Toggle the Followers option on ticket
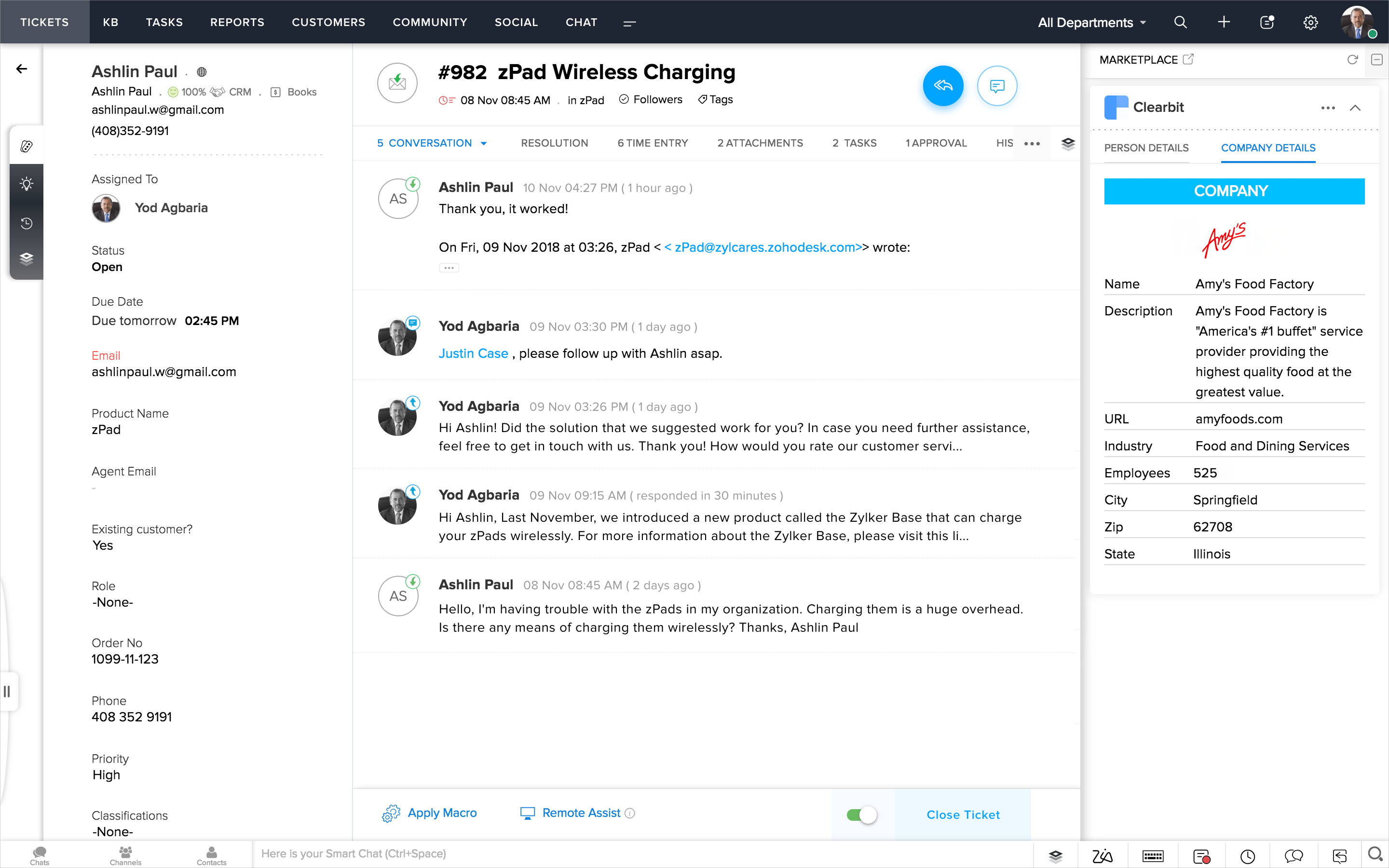 point(651,99)
